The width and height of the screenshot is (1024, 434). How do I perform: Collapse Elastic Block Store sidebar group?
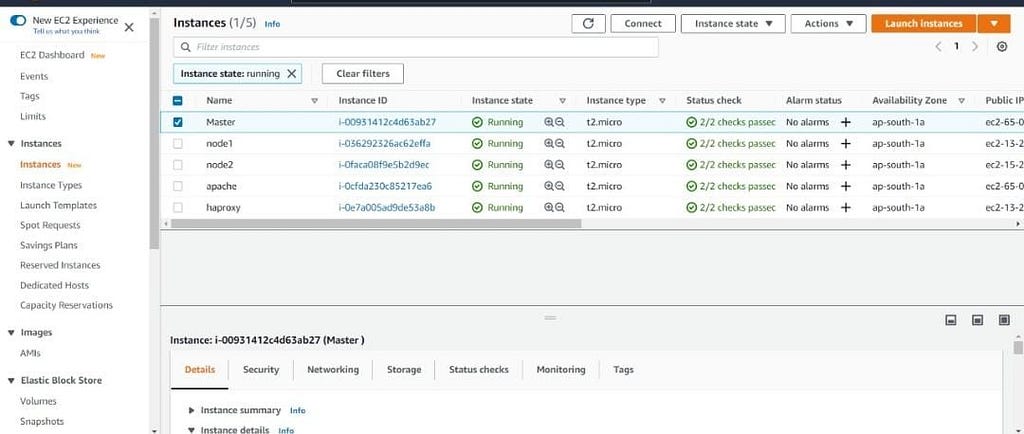click(x=11, y=380)
